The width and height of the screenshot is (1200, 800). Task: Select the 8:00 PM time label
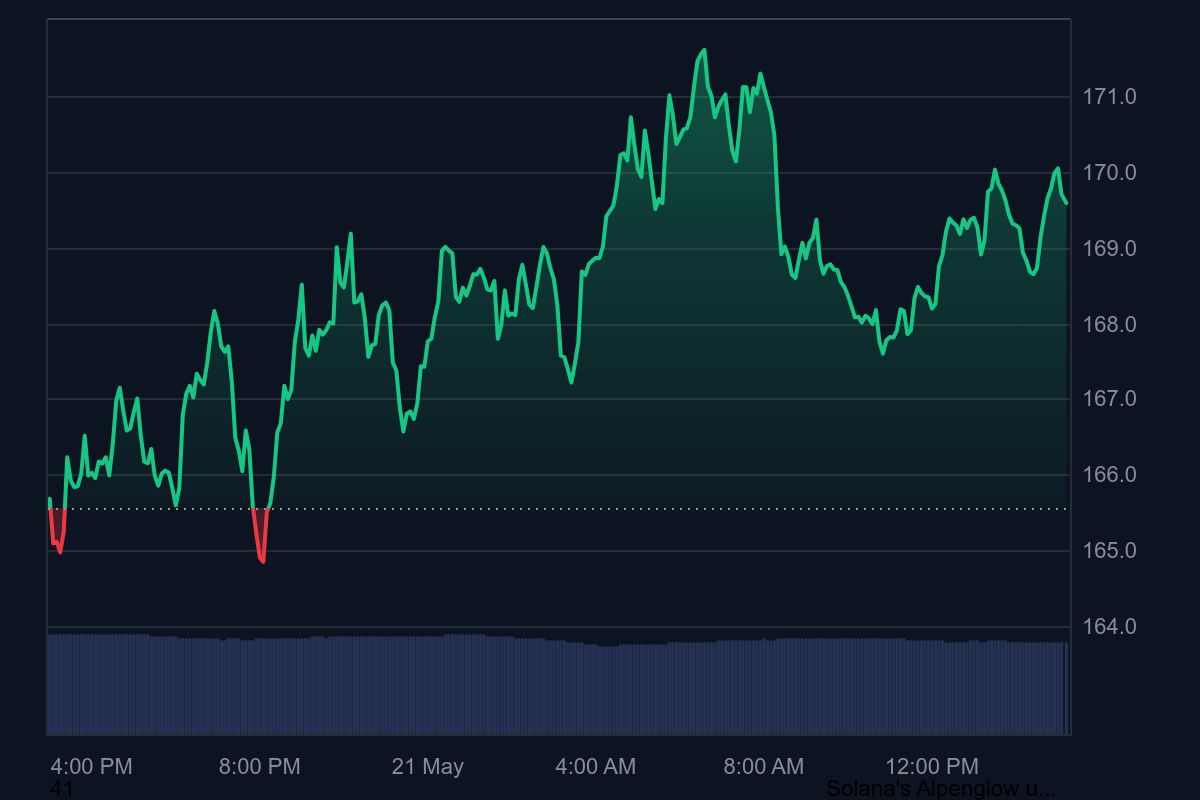(259, 767)
